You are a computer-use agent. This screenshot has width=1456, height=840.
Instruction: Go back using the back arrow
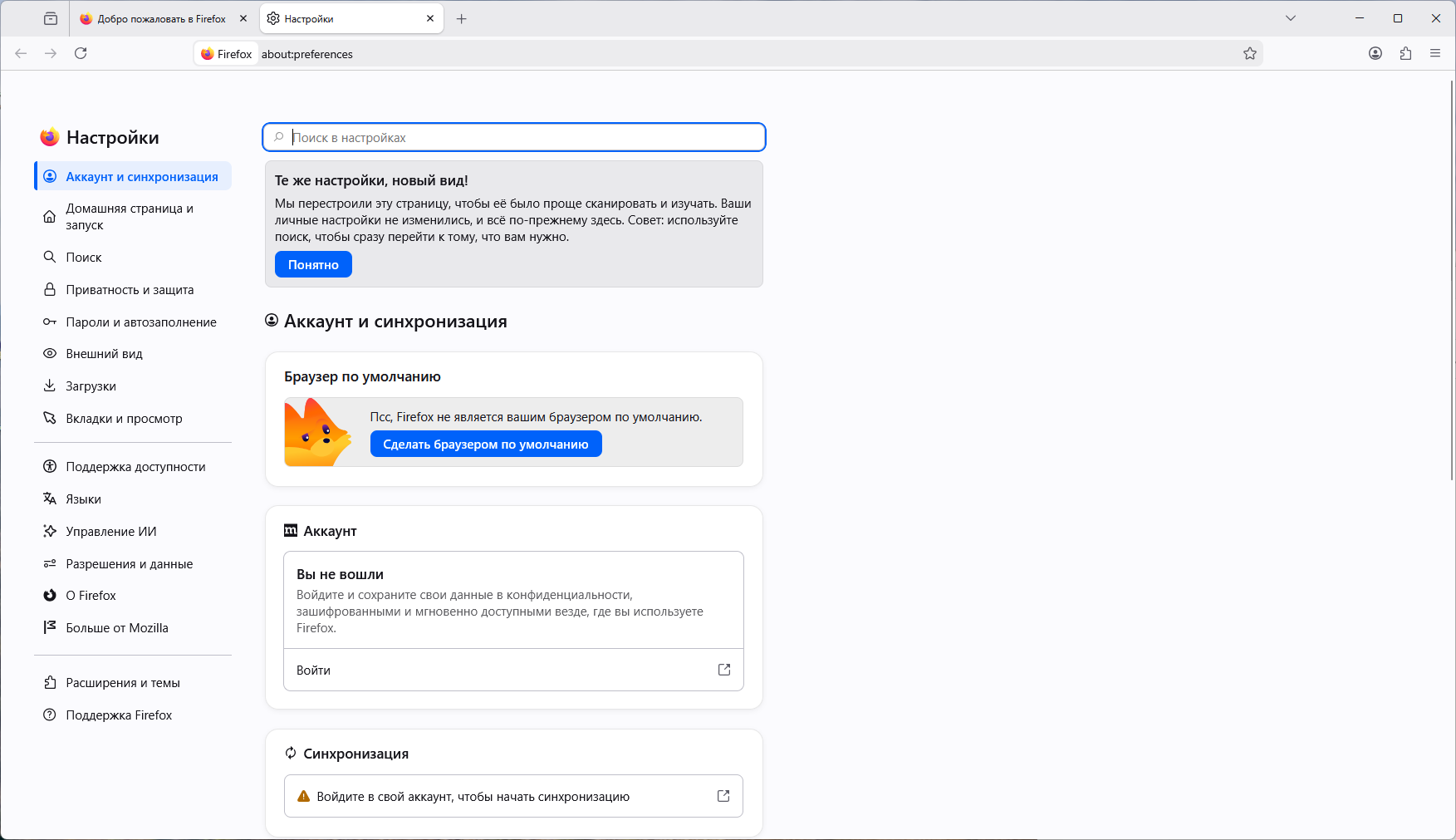pos(21,53)
